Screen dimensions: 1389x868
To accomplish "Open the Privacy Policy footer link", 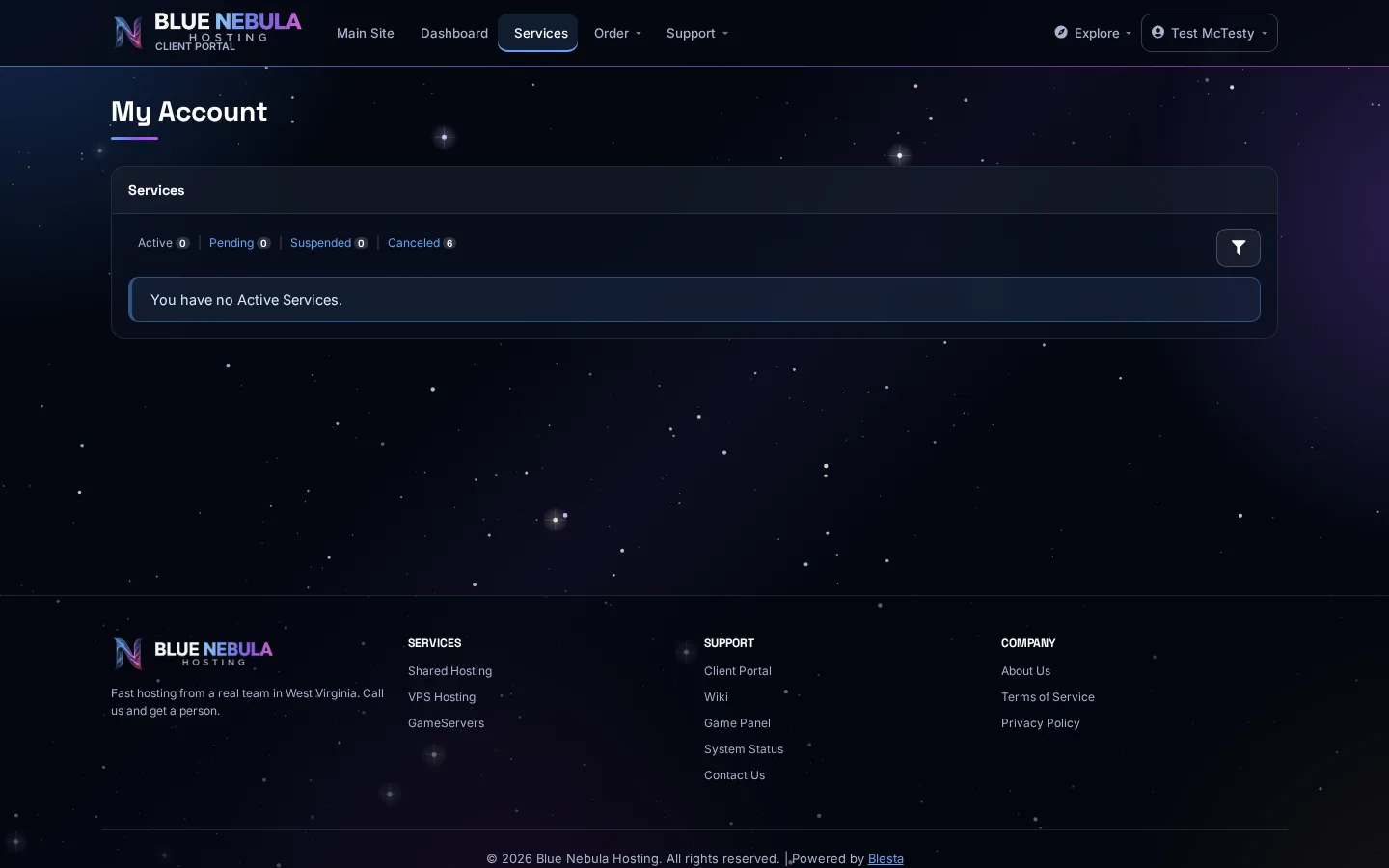I will tap(1040, 723).
